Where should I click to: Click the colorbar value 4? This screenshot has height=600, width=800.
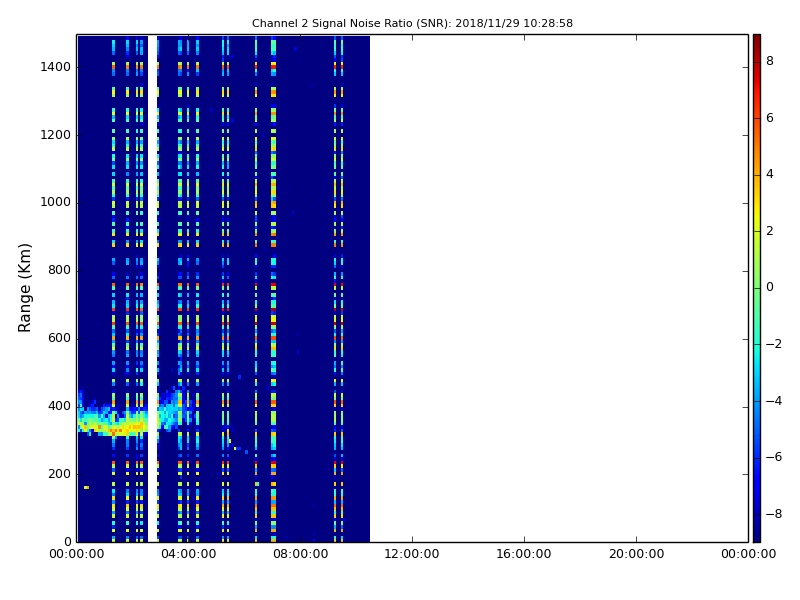(x=770, y=174)
